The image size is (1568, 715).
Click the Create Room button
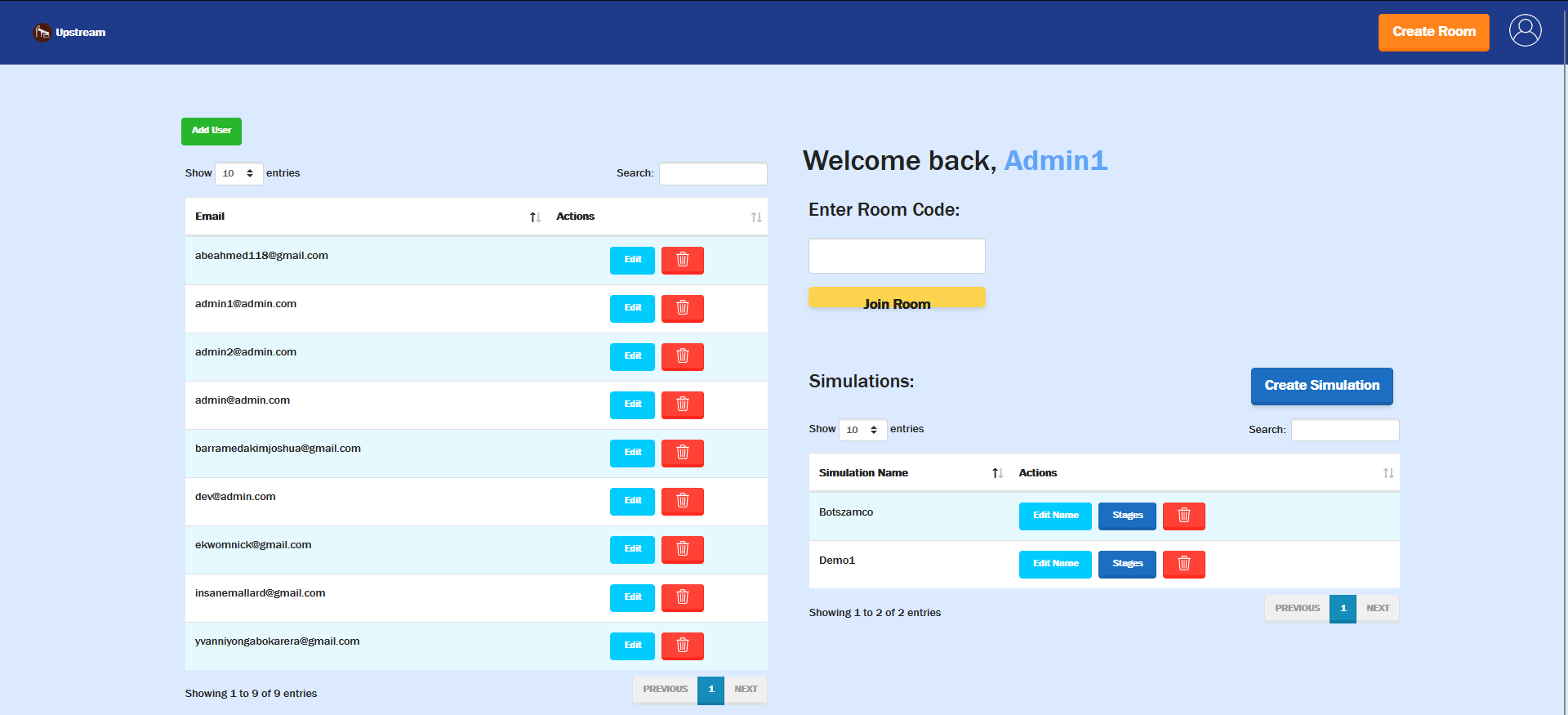coord(1434,32)
